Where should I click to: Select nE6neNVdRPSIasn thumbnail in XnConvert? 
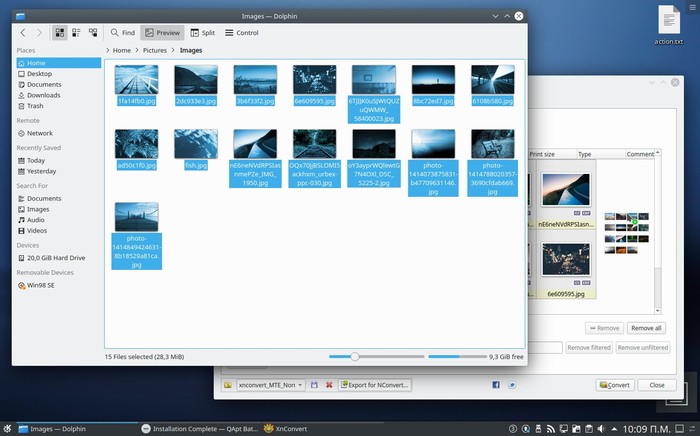tap(566, 190)
